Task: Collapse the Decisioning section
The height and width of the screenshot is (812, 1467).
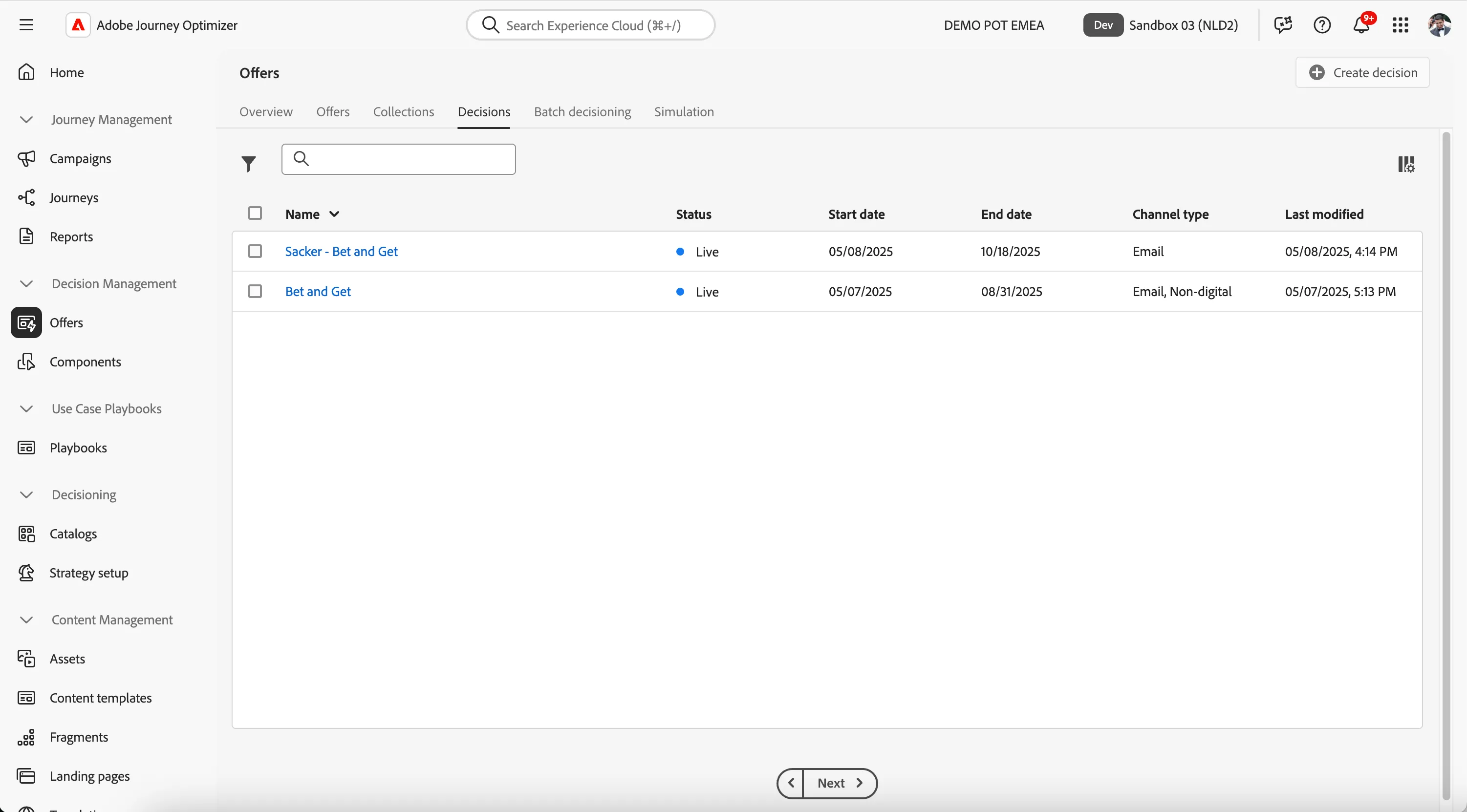Action: pyautogui.click(x=26, y=495)
